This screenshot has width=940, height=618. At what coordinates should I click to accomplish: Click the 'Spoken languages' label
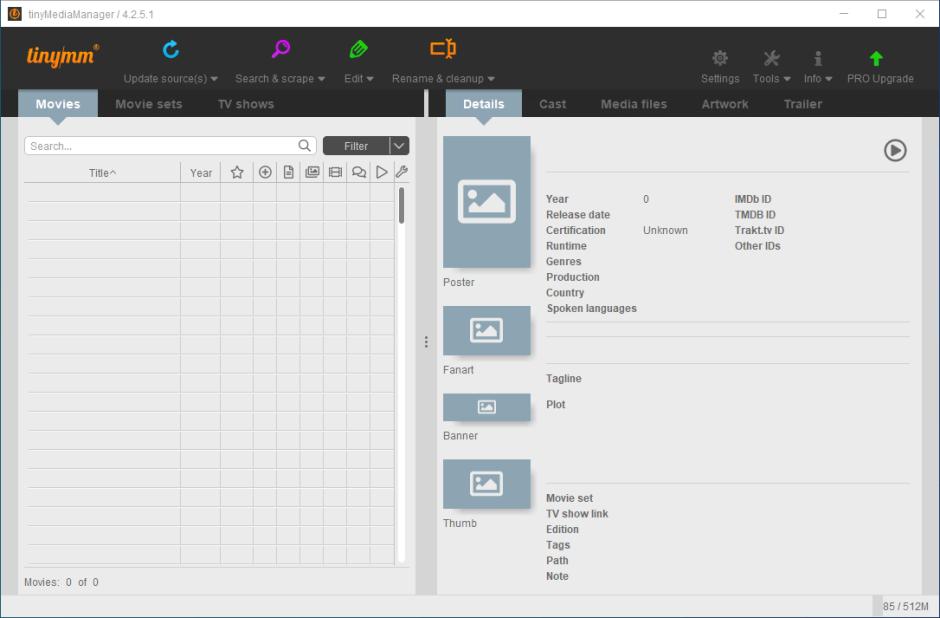(591, 308)
